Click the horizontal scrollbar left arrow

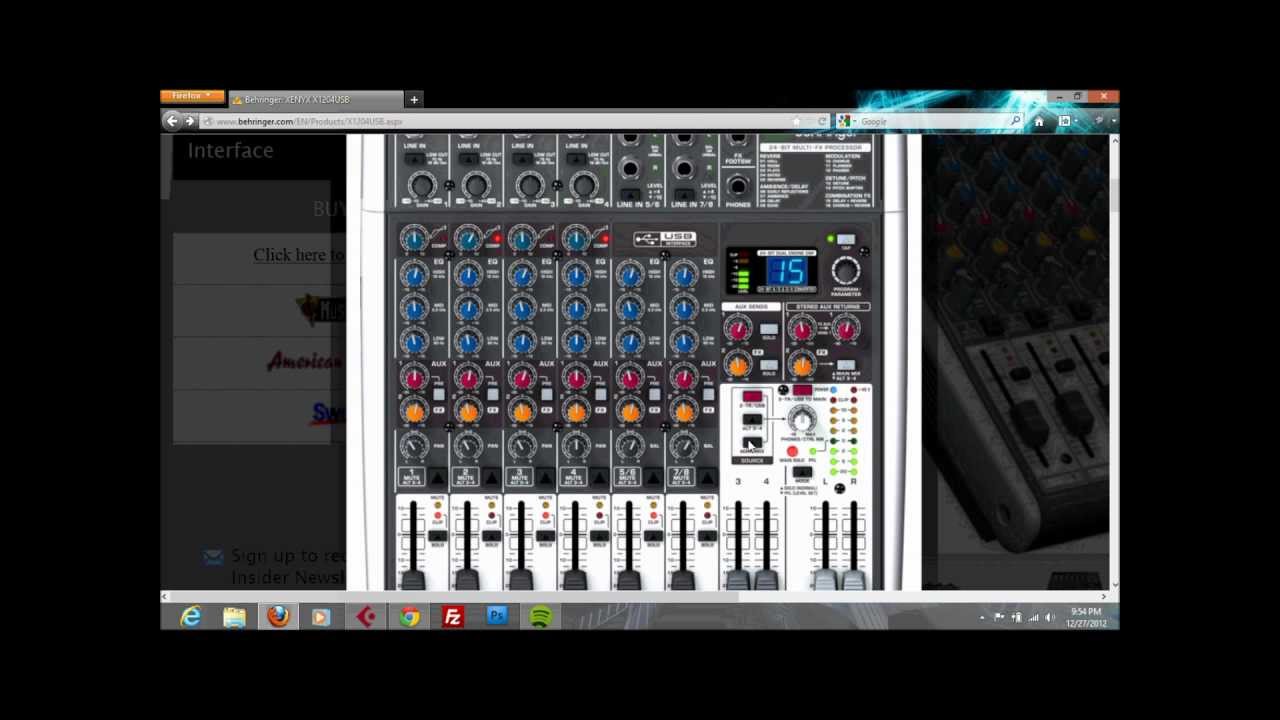tap(165, 596)
